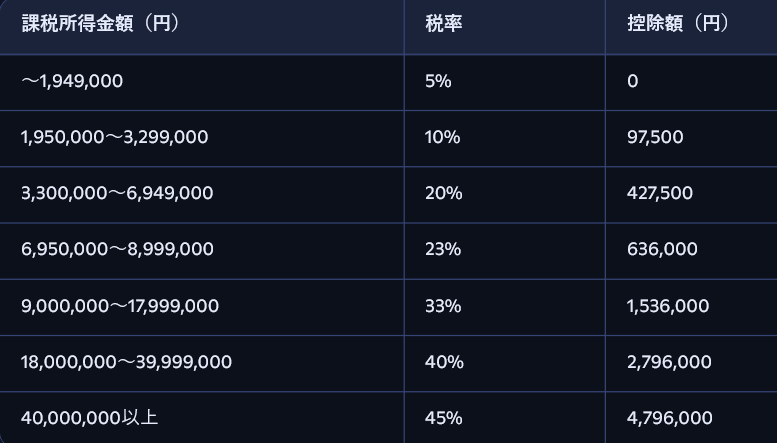Click the 課税所得金額（円） column header
Image resolution: width=777 pixels, height=443 pixels.
pos(100,23)
